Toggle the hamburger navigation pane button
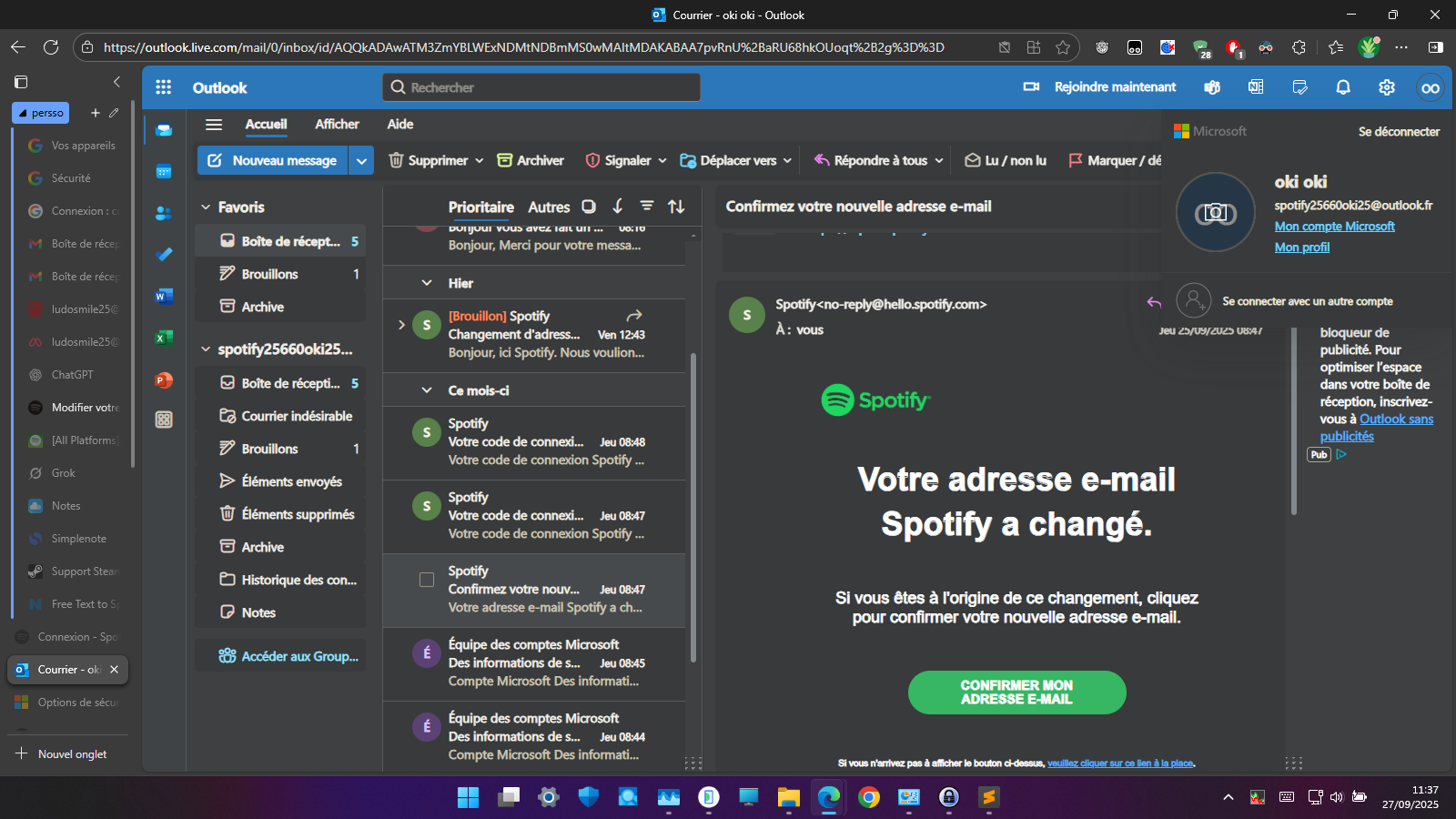 (214, 125)
